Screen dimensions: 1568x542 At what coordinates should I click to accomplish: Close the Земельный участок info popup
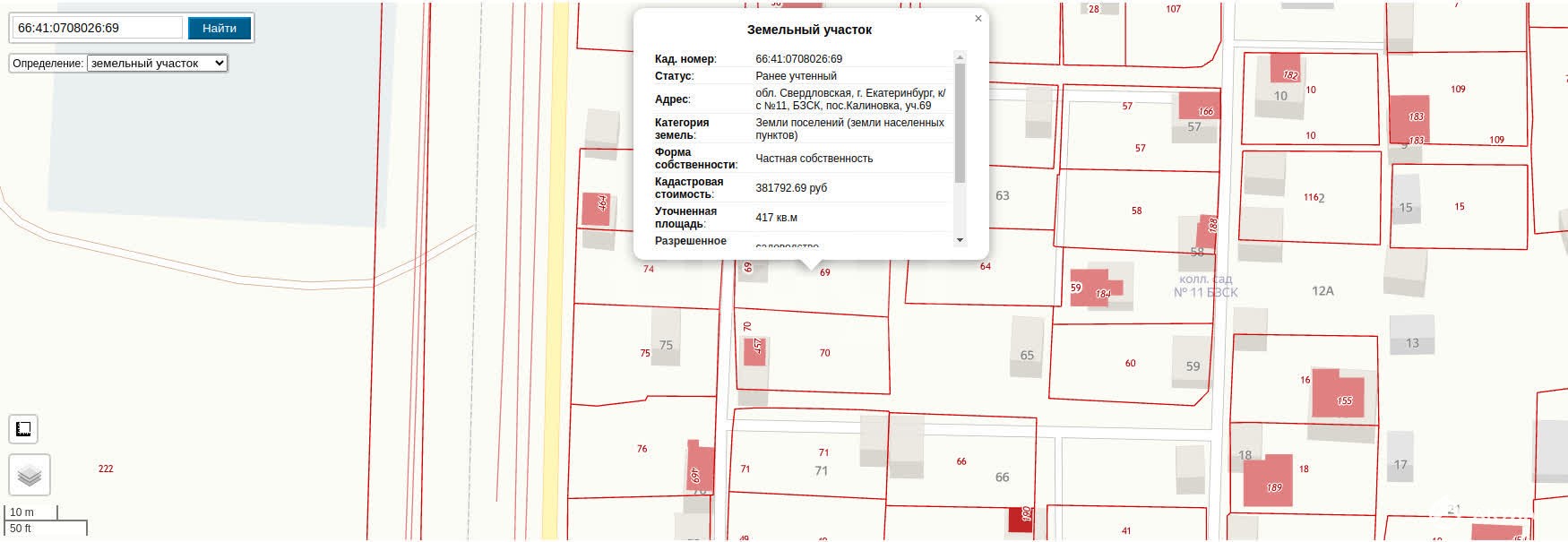[978, 19]
